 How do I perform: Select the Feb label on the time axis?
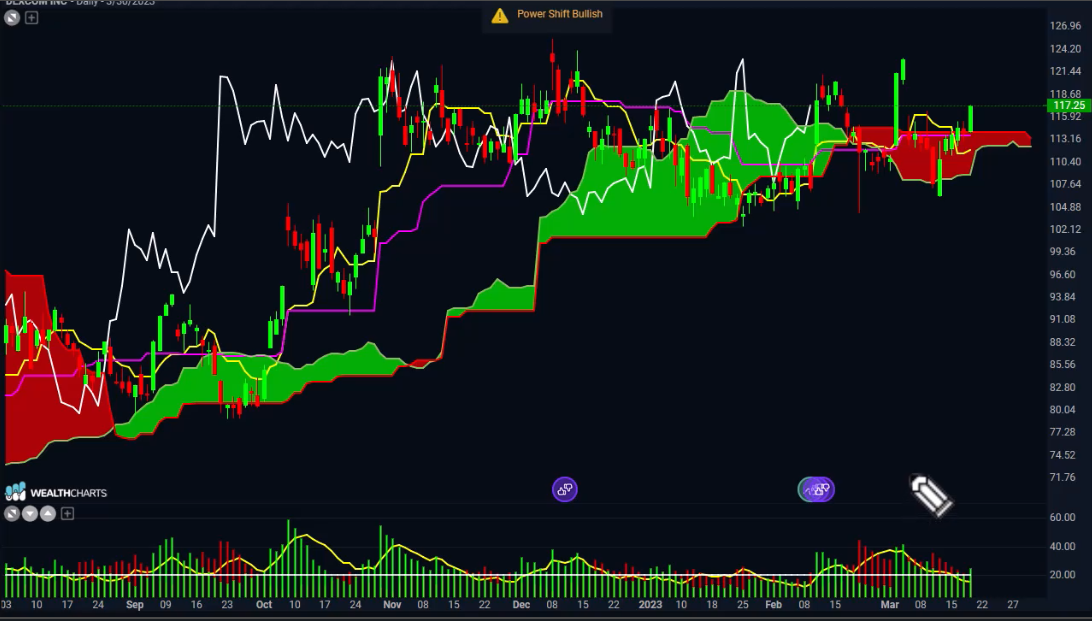point(774,604)
